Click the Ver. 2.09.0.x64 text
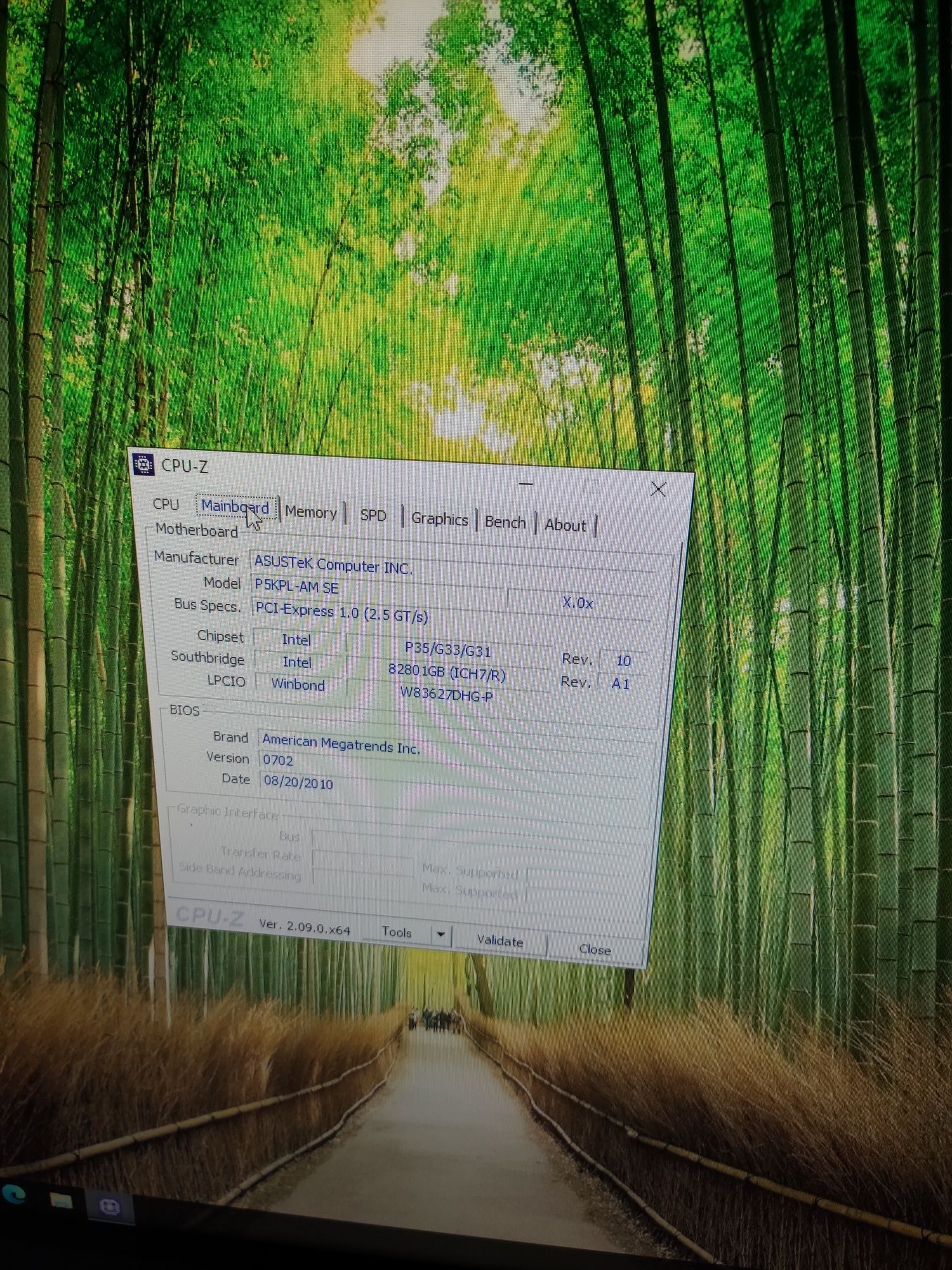 coord(305,927)
